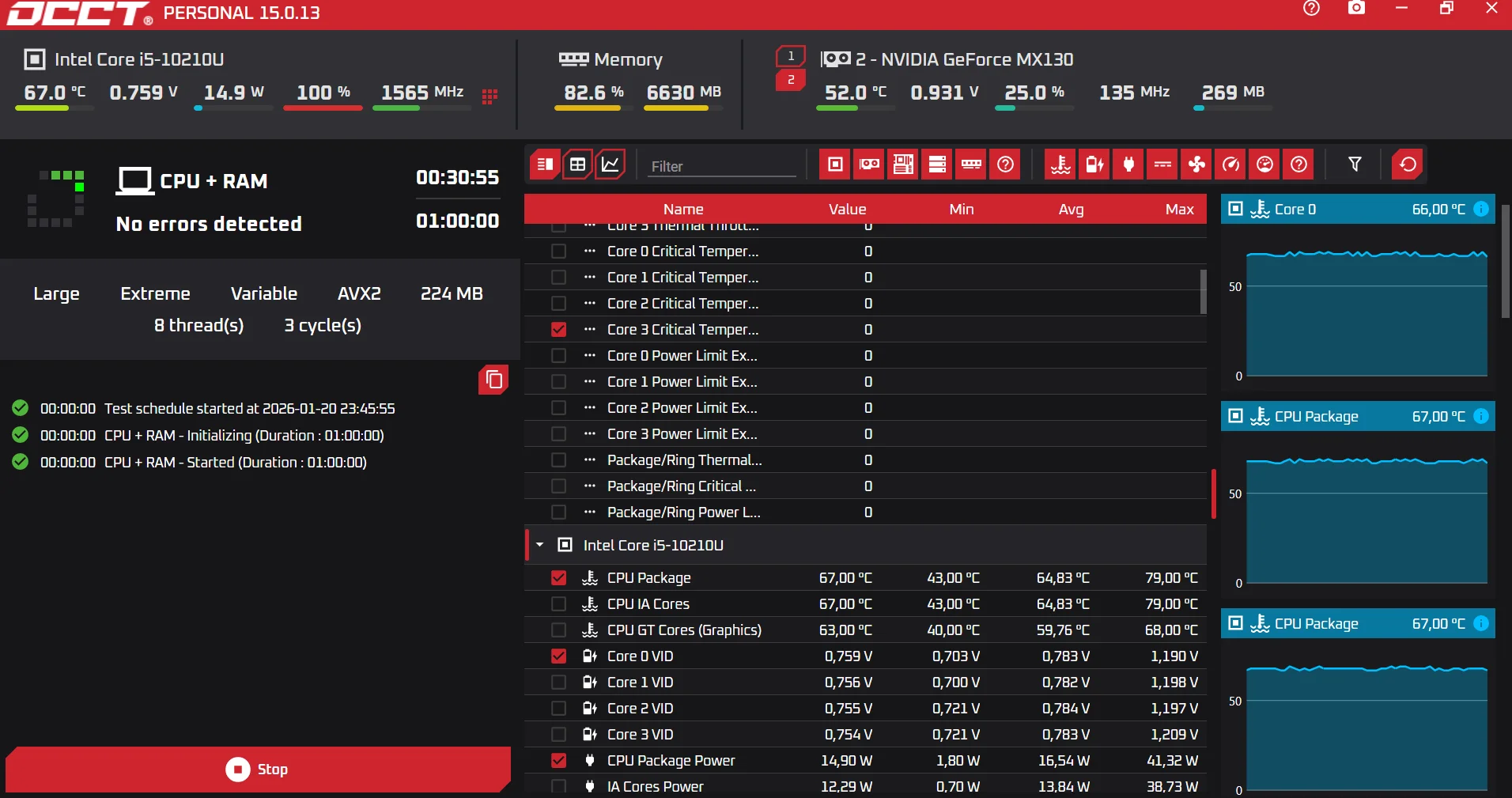This screenshot has height=798, width=1512.
Task: Collapse the Intel Core i5-10210U sensor group
Action: click(x=540, y=545)
